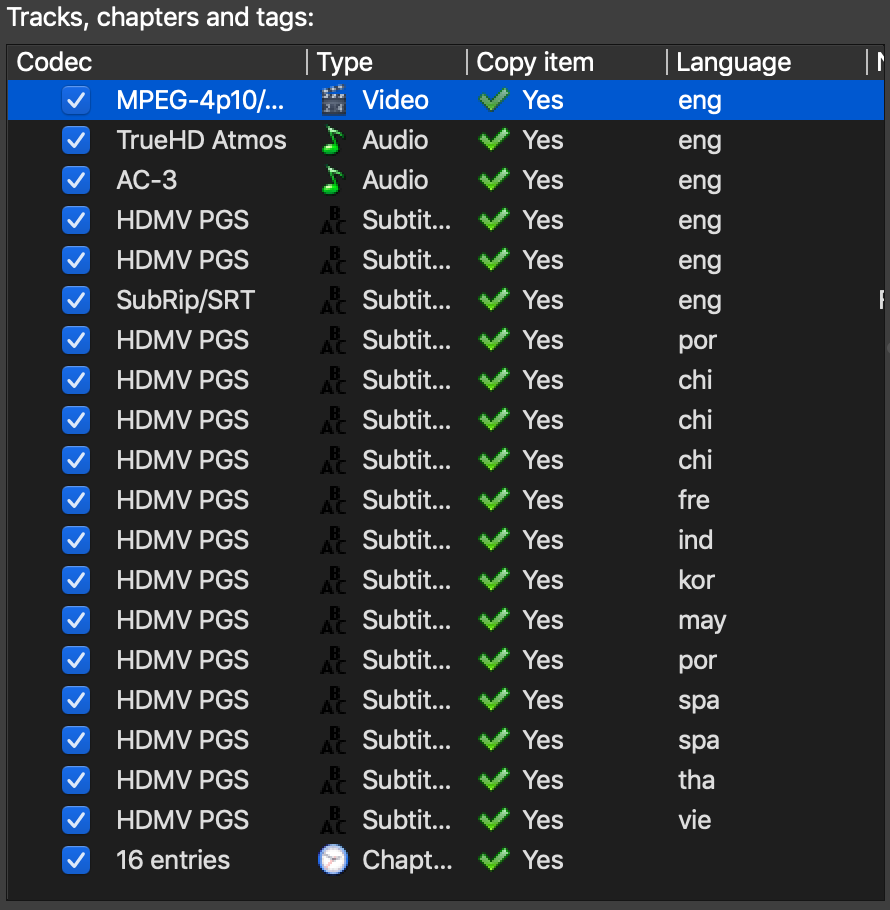Click the Copy item column header

coord(535,62)
